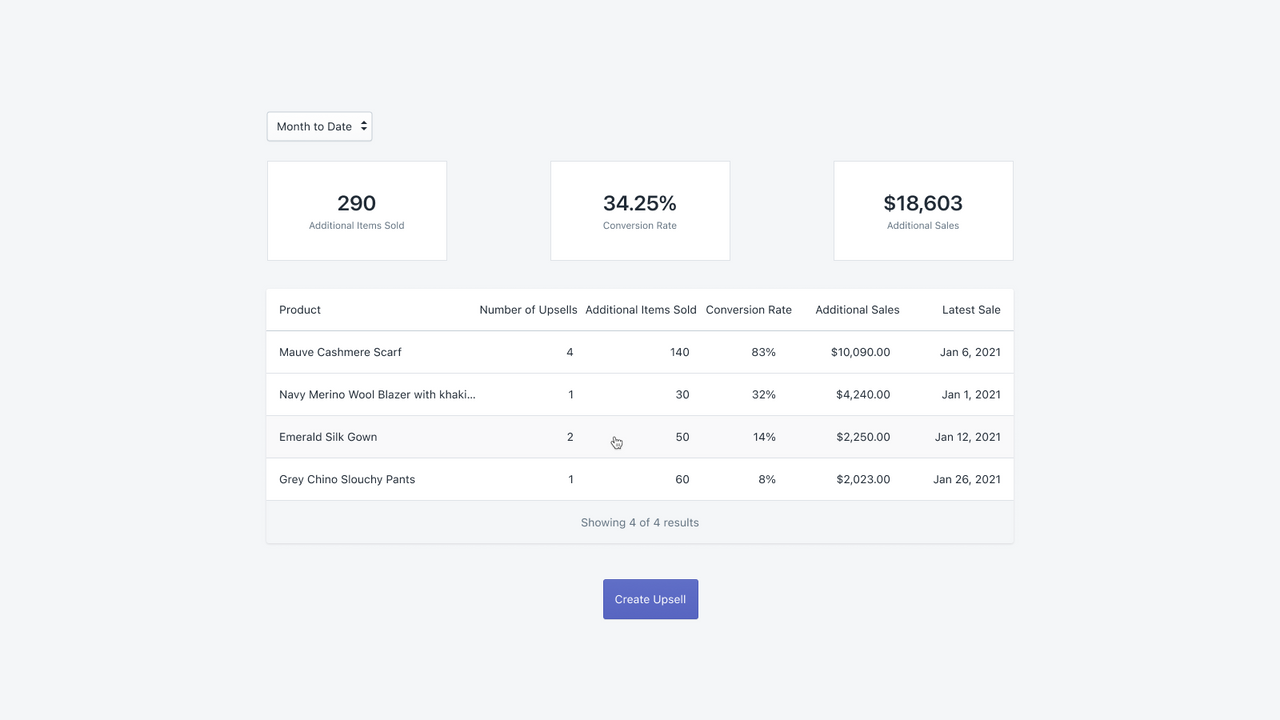1280x720 pixels.
Task: Click the Jan 26, 2021 latest sale date
Action: coord(966,479)
